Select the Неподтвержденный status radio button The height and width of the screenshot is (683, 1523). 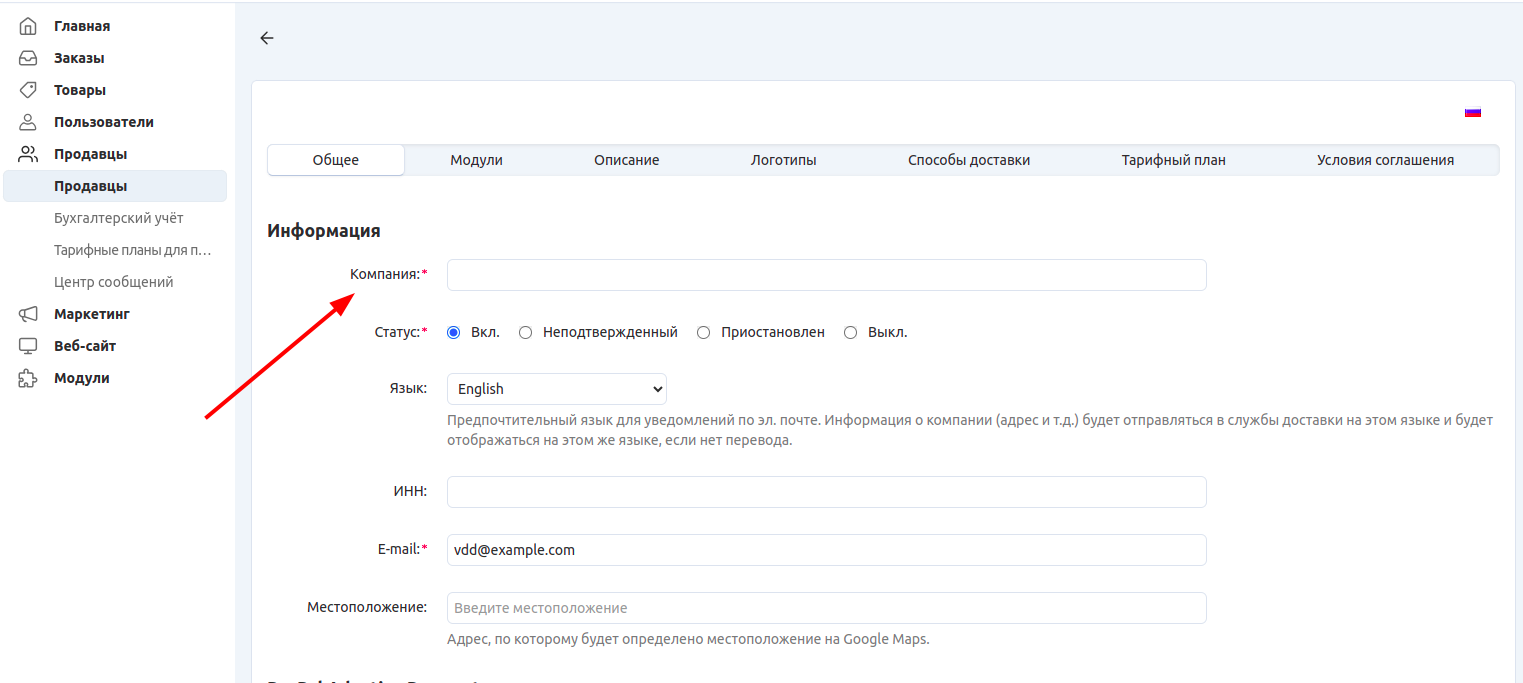526,333
